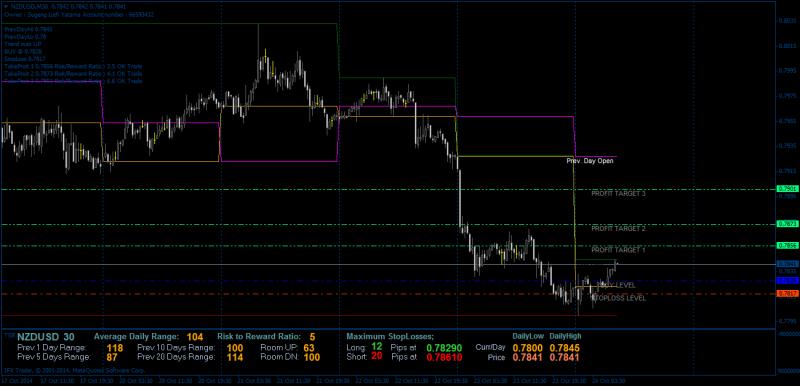Click the Average Daily Range value 104
The image size is (800, 386).
pyautogui.click(x=194, y=337)
